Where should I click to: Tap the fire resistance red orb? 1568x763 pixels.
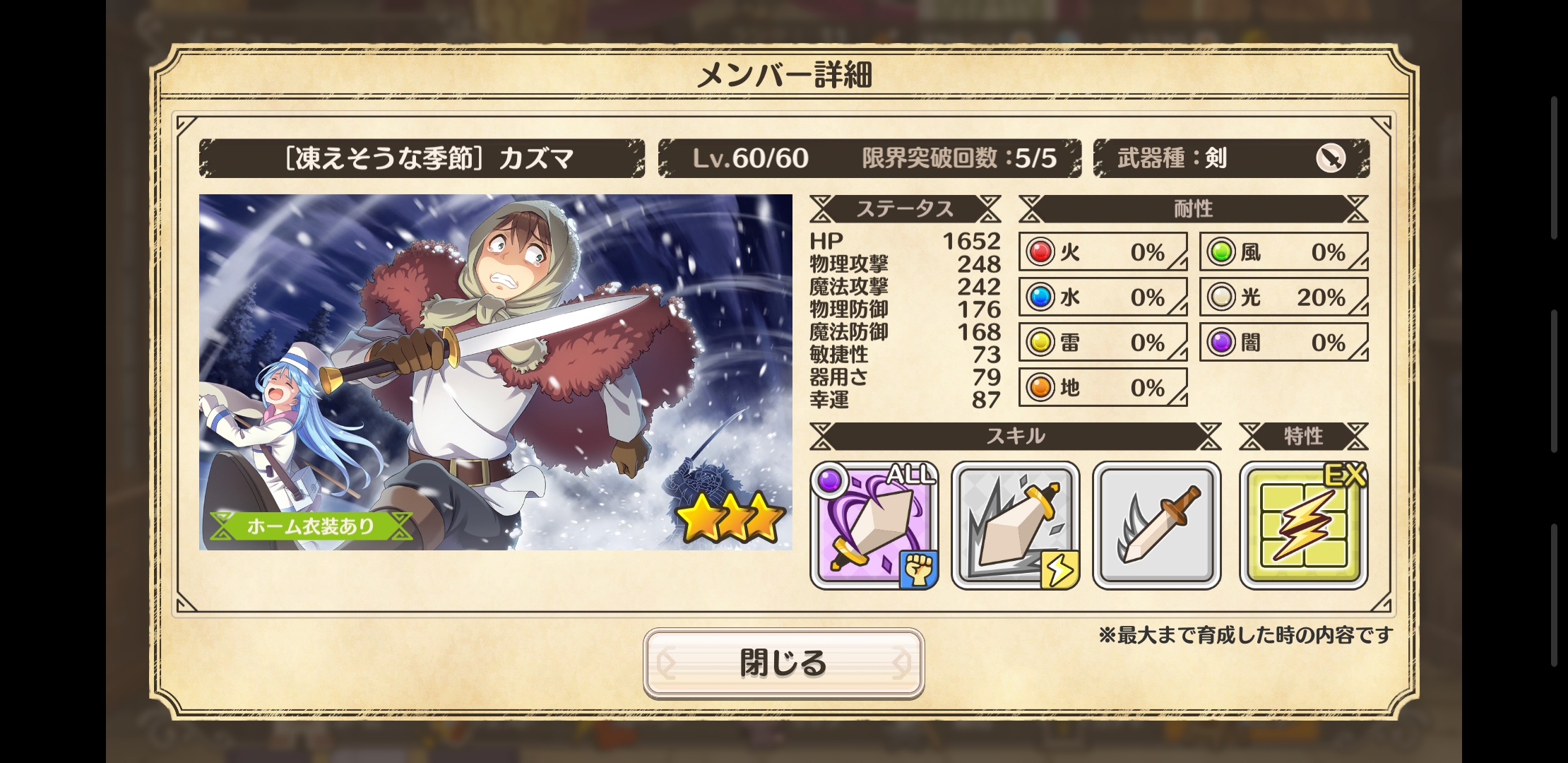click(1040, 252)
